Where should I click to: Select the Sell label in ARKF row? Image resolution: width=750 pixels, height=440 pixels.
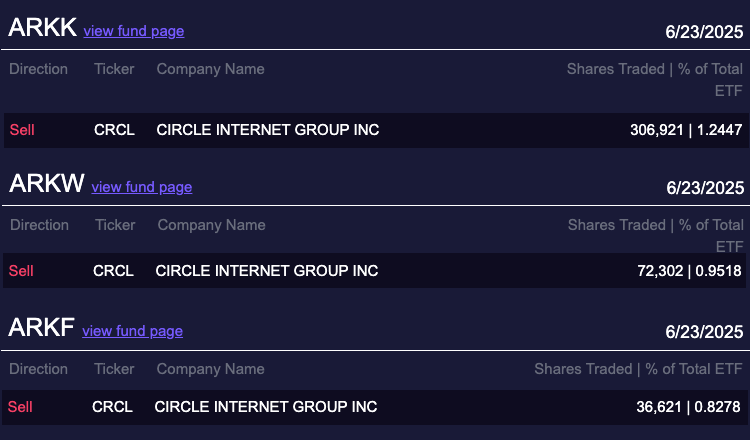20,407
